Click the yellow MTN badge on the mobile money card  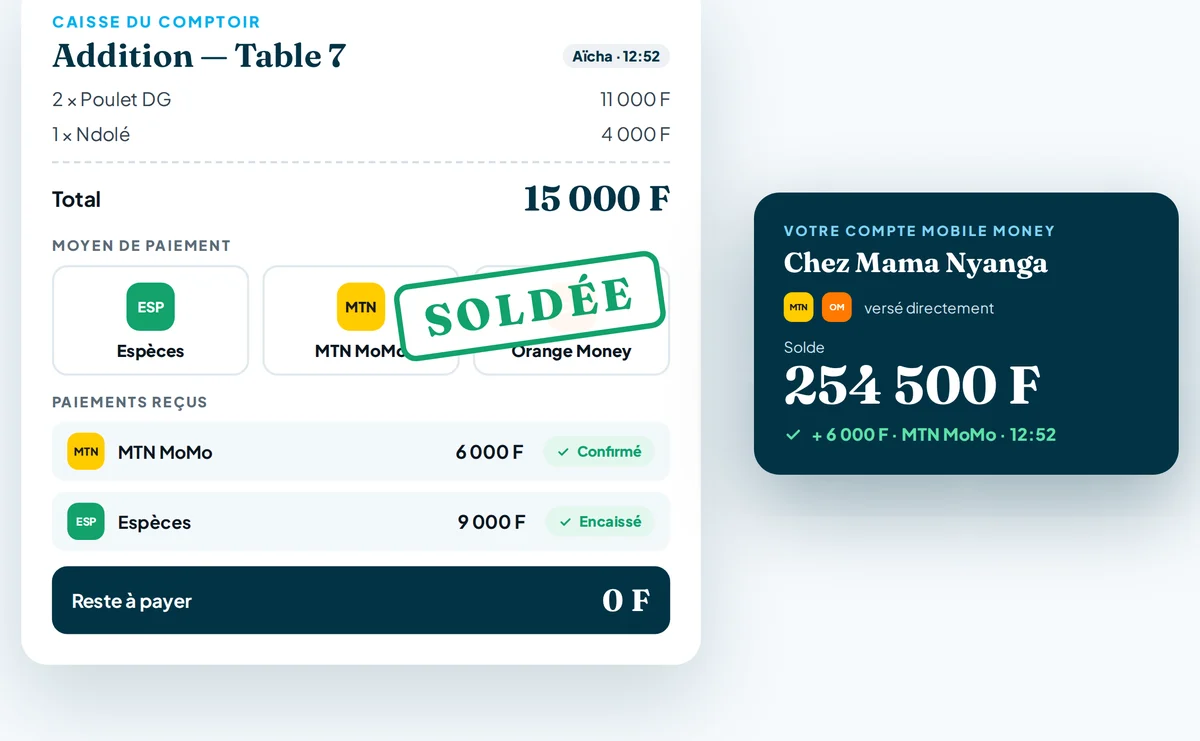(798, 308)
